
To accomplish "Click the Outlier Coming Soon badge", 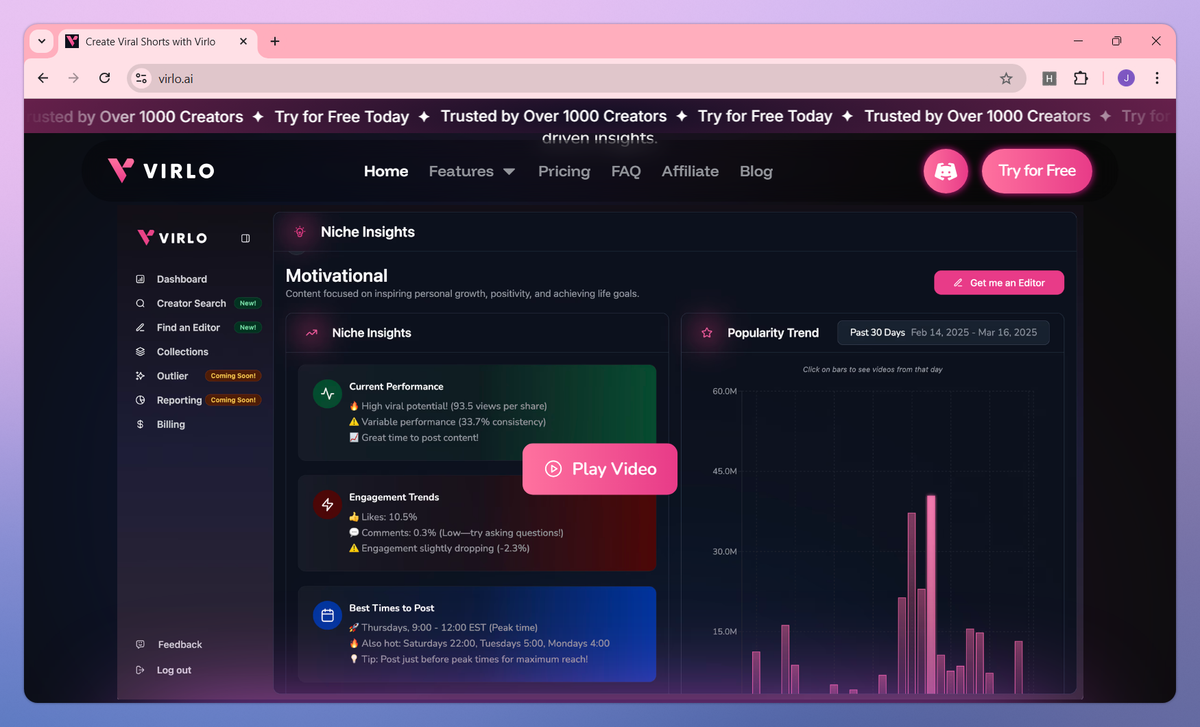I will pos(233,376).
